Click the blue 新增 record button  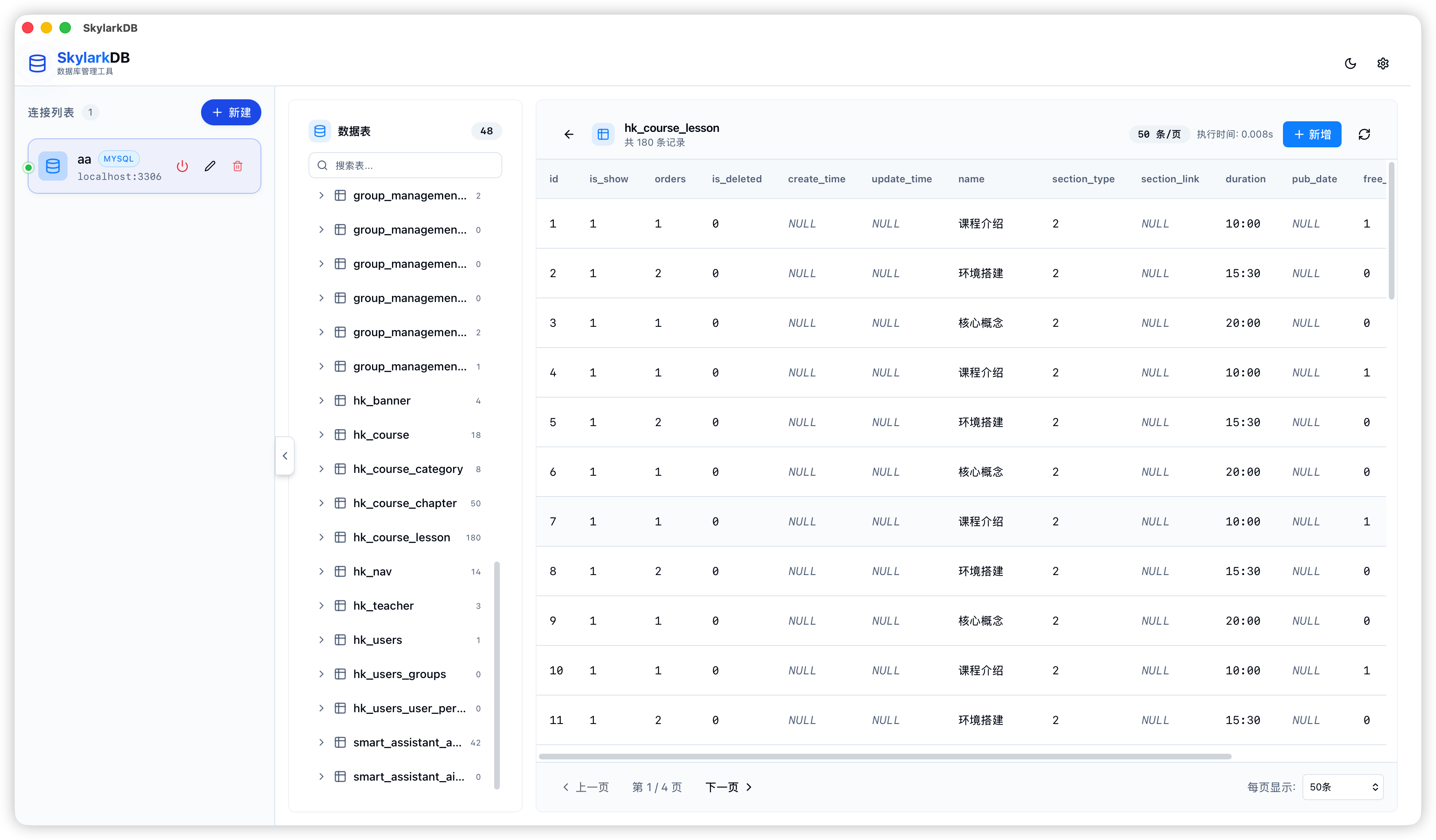click(x=1311, y=134)
